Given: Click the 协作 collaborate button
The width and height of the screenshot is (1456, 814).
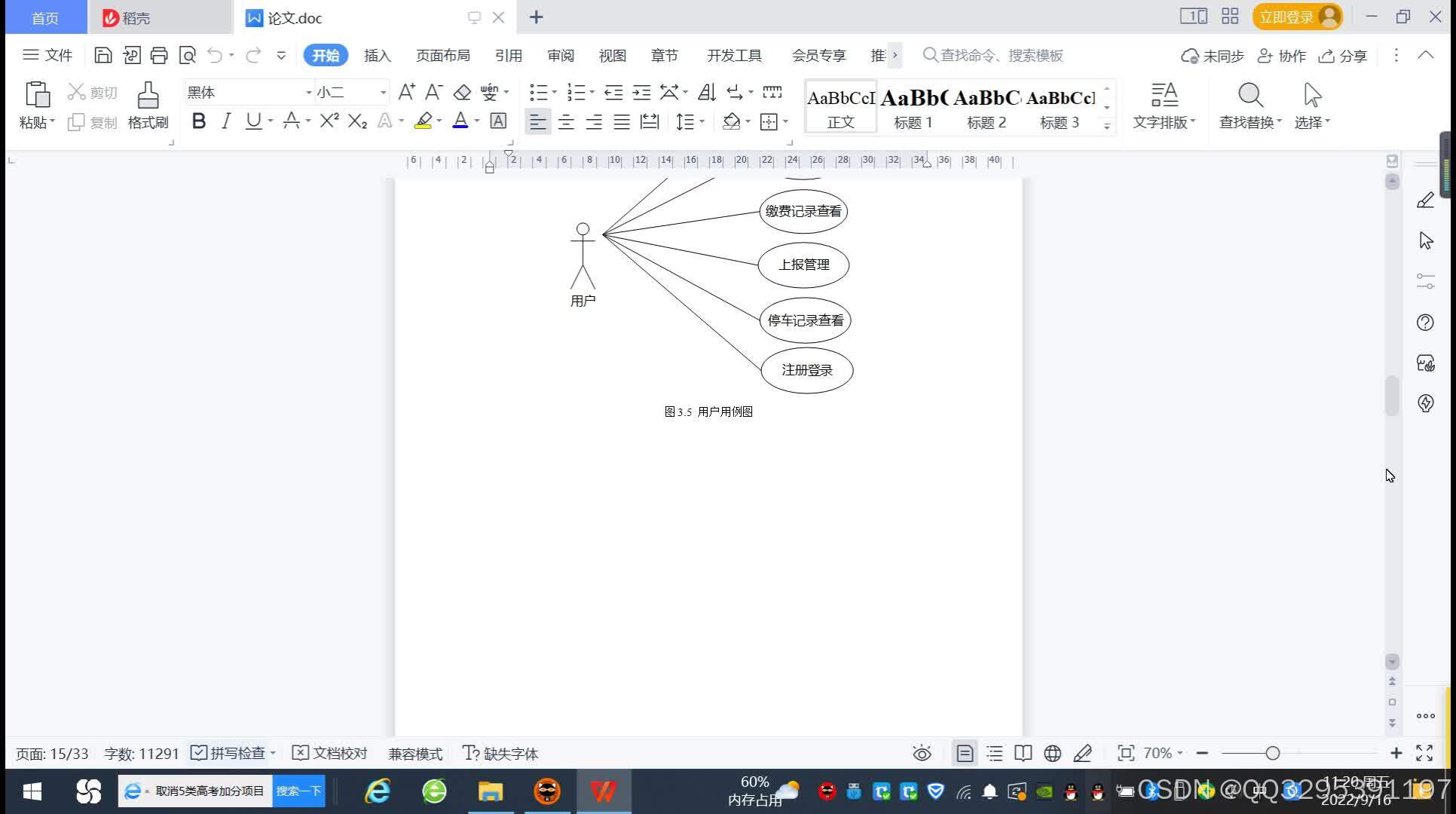Looking at the screenshot, I should tap(1282, 56).
